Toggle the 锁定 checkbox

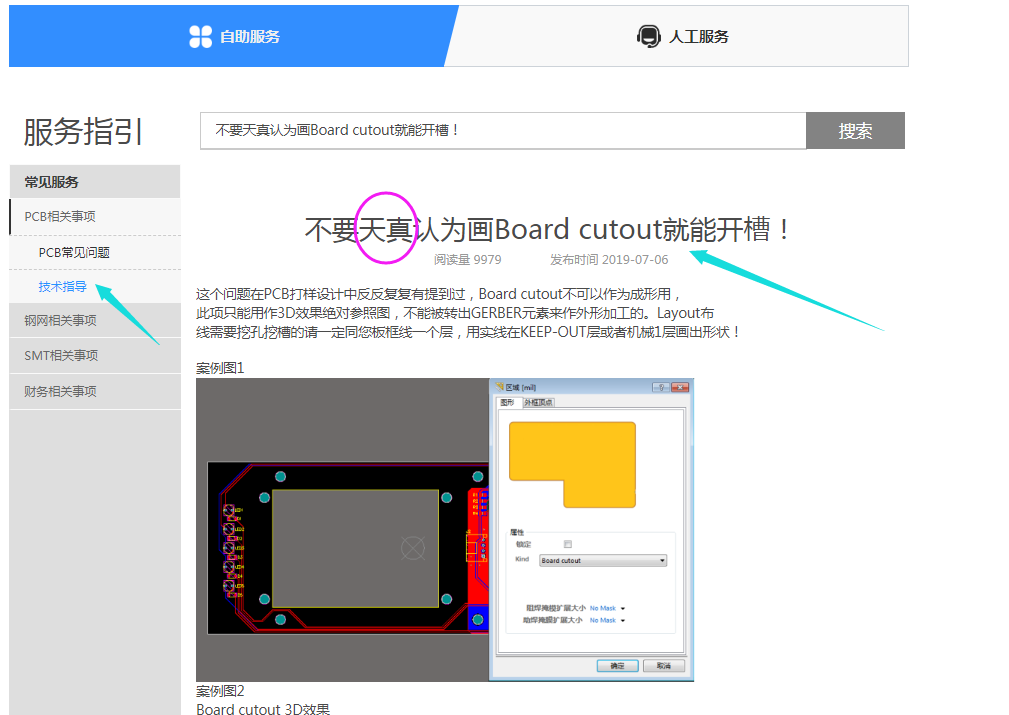coord(568,544)
